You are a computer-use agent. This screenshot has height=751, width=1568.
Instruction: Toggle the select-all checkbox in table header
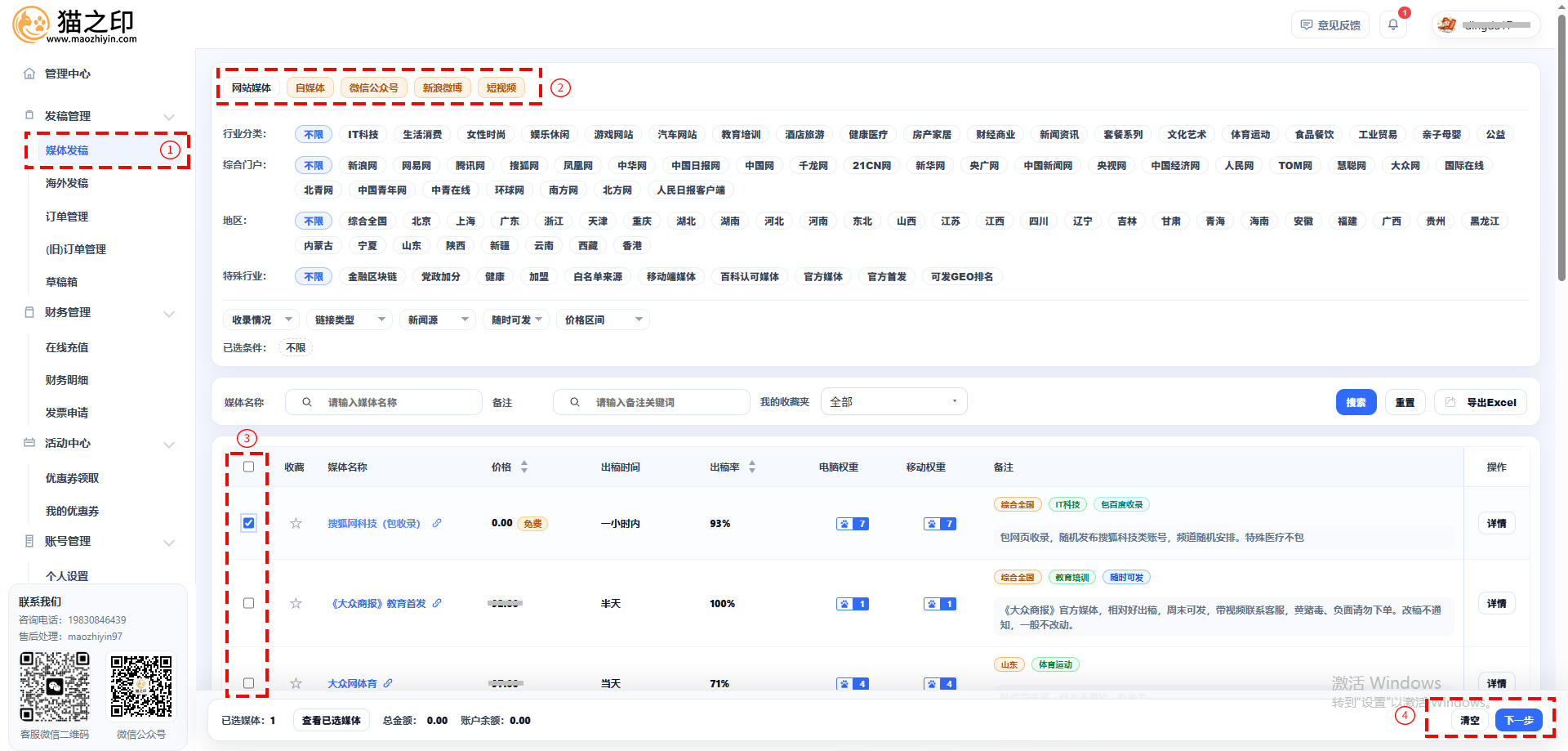[x=249, y=467]
